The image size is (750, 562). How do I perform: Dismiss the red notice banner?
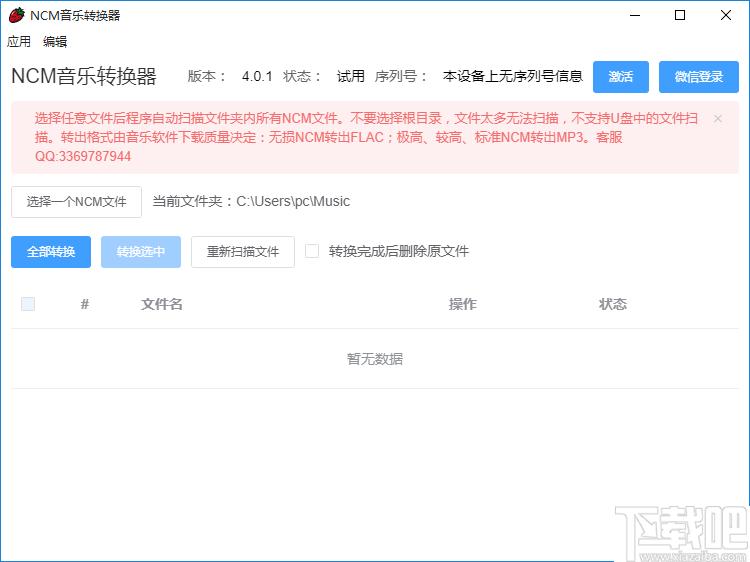point(717,118)
